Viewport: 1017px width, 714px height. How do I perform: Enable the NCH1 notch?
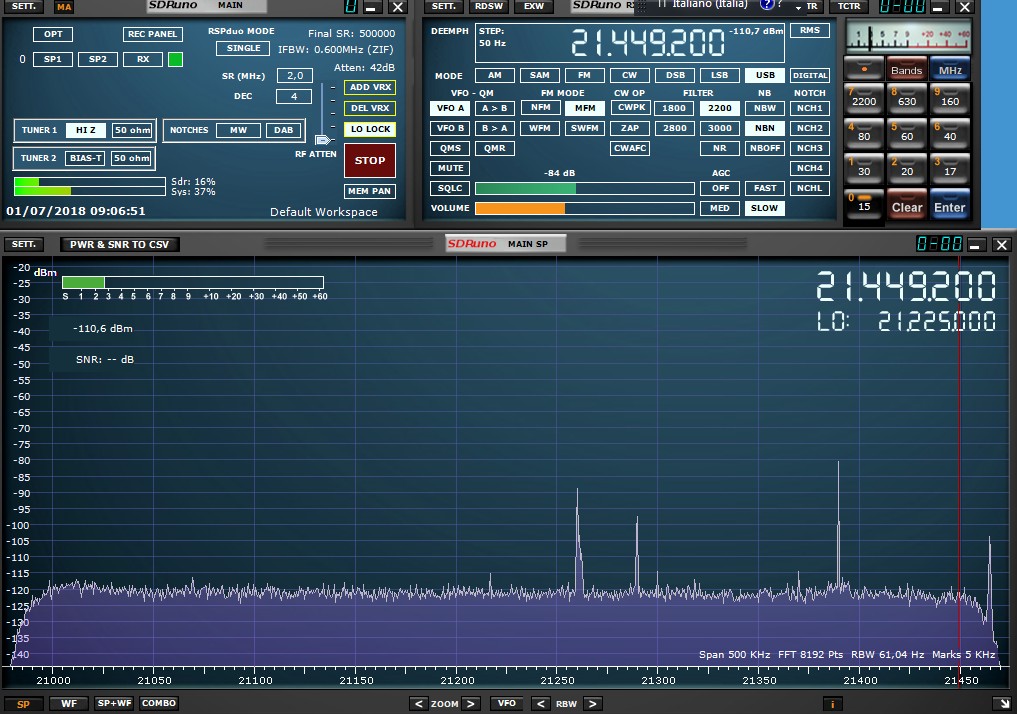click(x=809, y=108)
